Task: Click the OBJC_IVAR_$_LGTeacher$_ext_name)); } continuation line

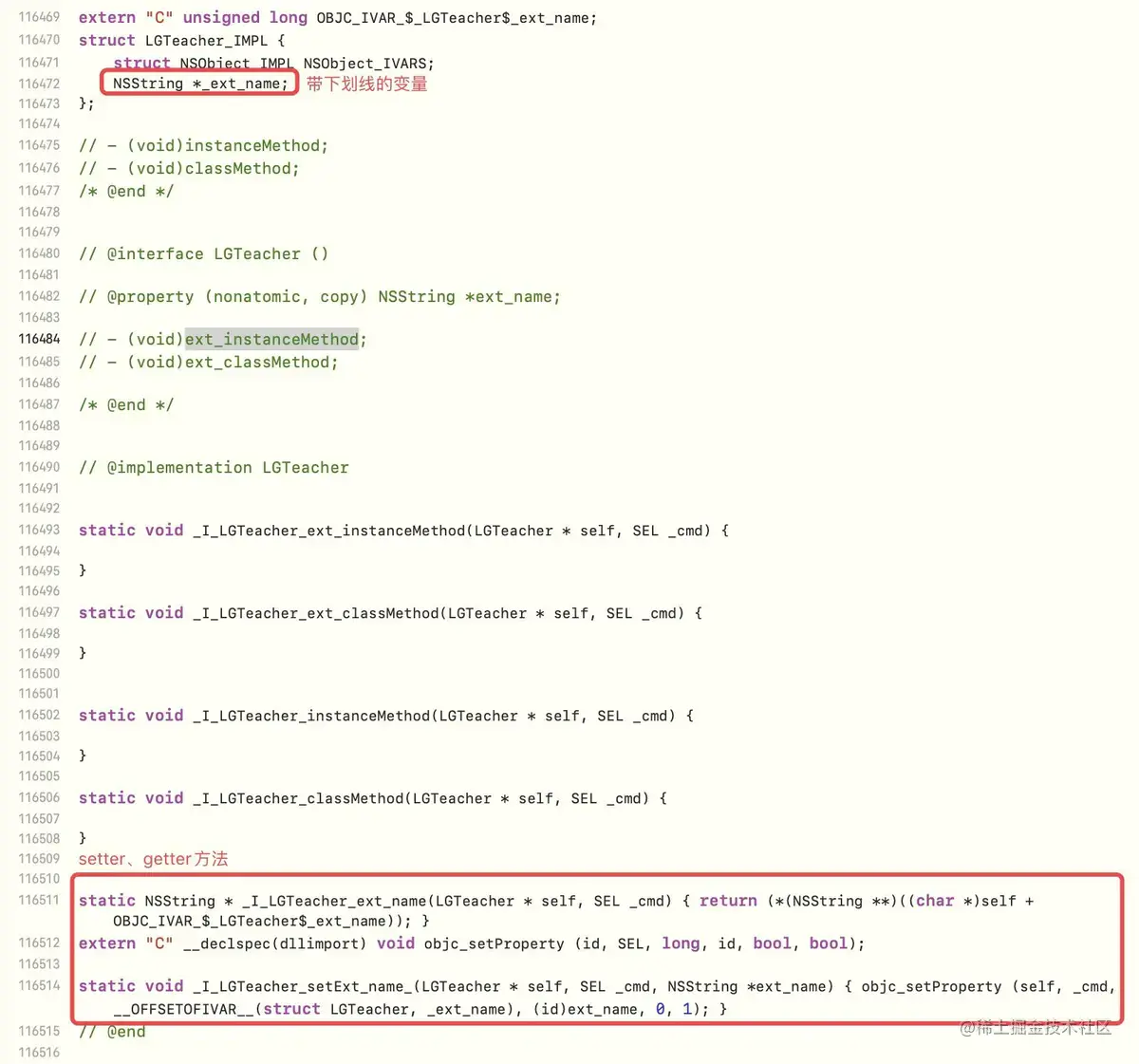Action: [271, 921]
